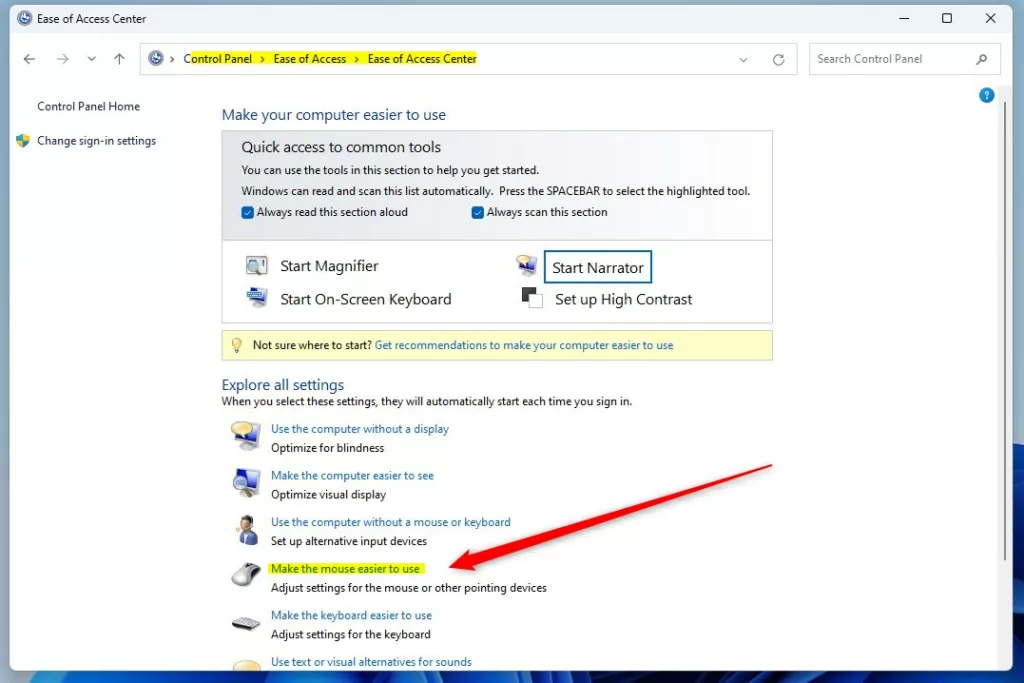Select Control Panel breadcrumb
The height and width of the screenshot is (683, 1024).
[x=217, y=59]
